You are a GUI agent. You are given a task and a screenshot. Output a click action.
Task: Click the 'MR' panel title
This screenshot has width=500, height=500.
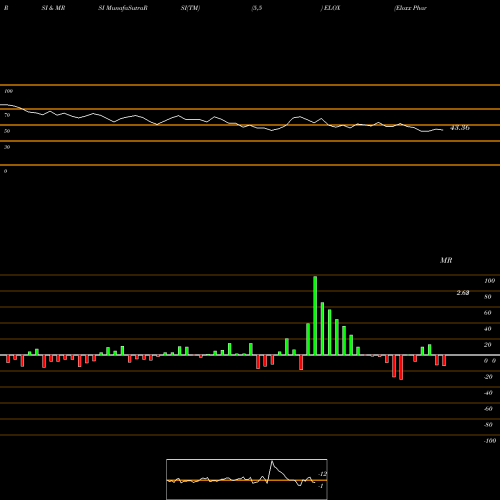coord(446,260)
